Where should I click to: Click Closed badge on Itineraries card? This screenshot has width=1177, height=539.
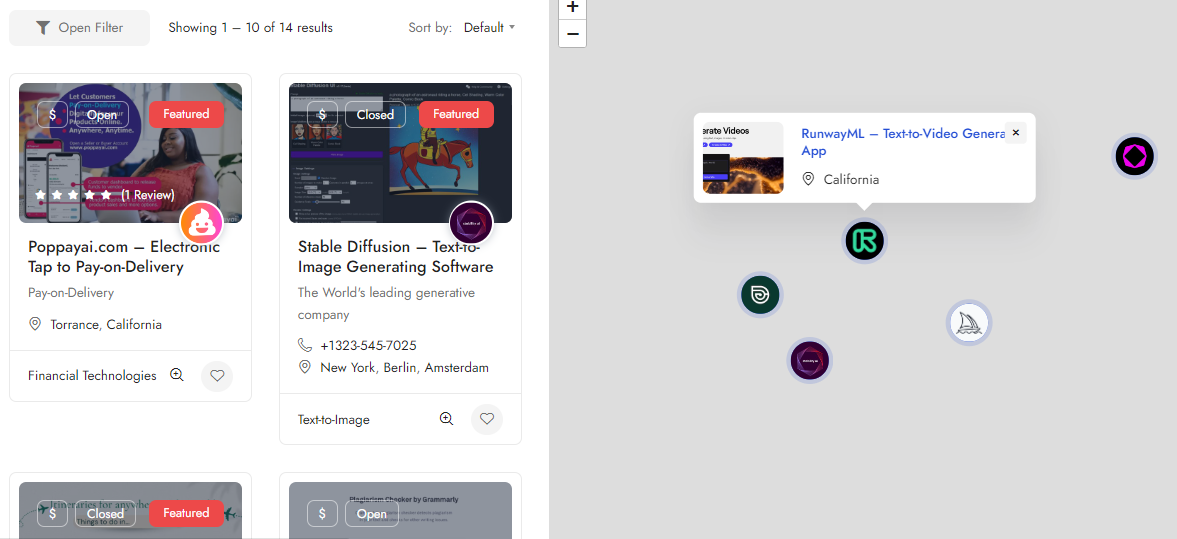pyautogui.click(x=105, y=514)
